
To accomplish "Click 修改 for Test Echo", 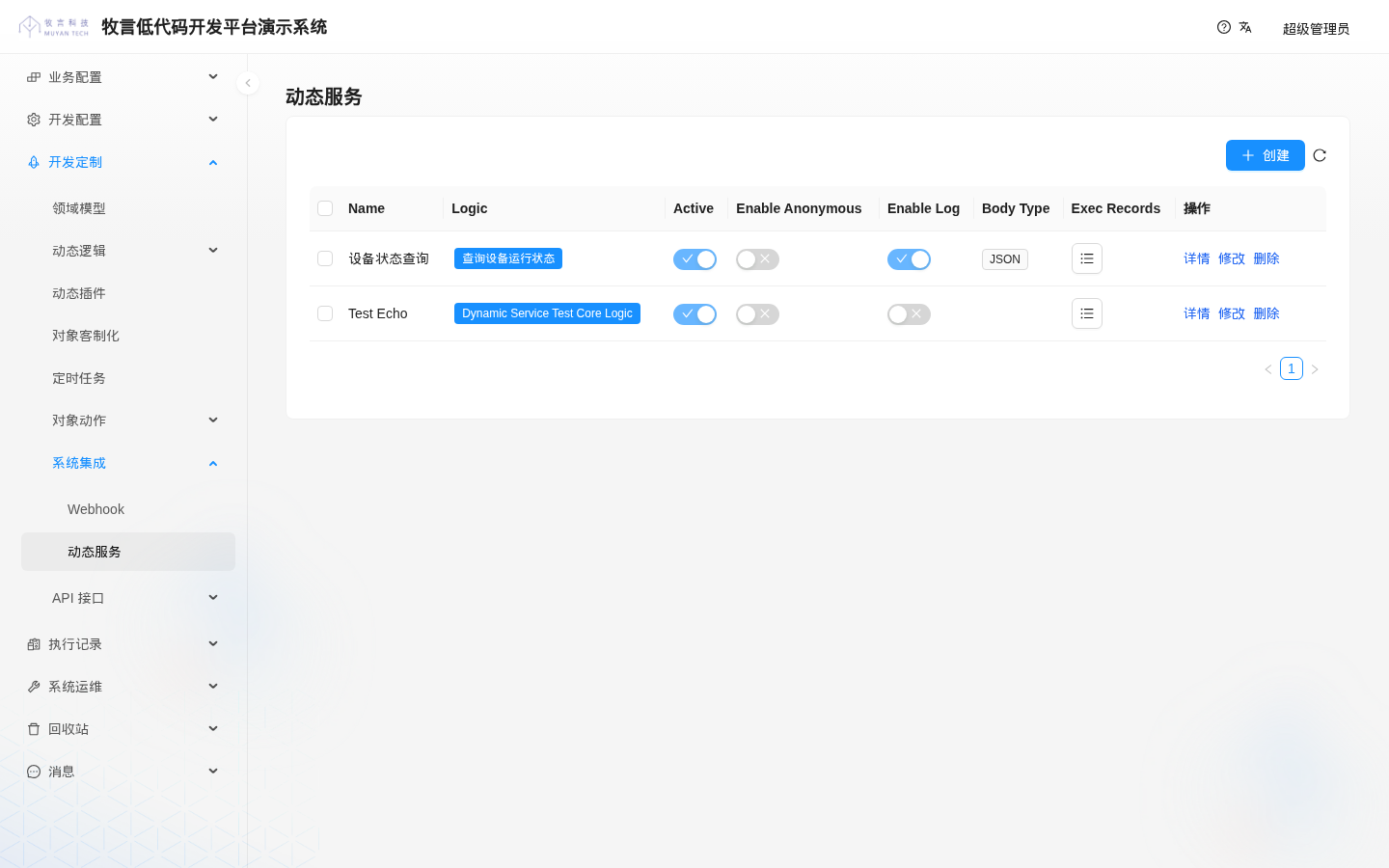I will point(1232,313).
